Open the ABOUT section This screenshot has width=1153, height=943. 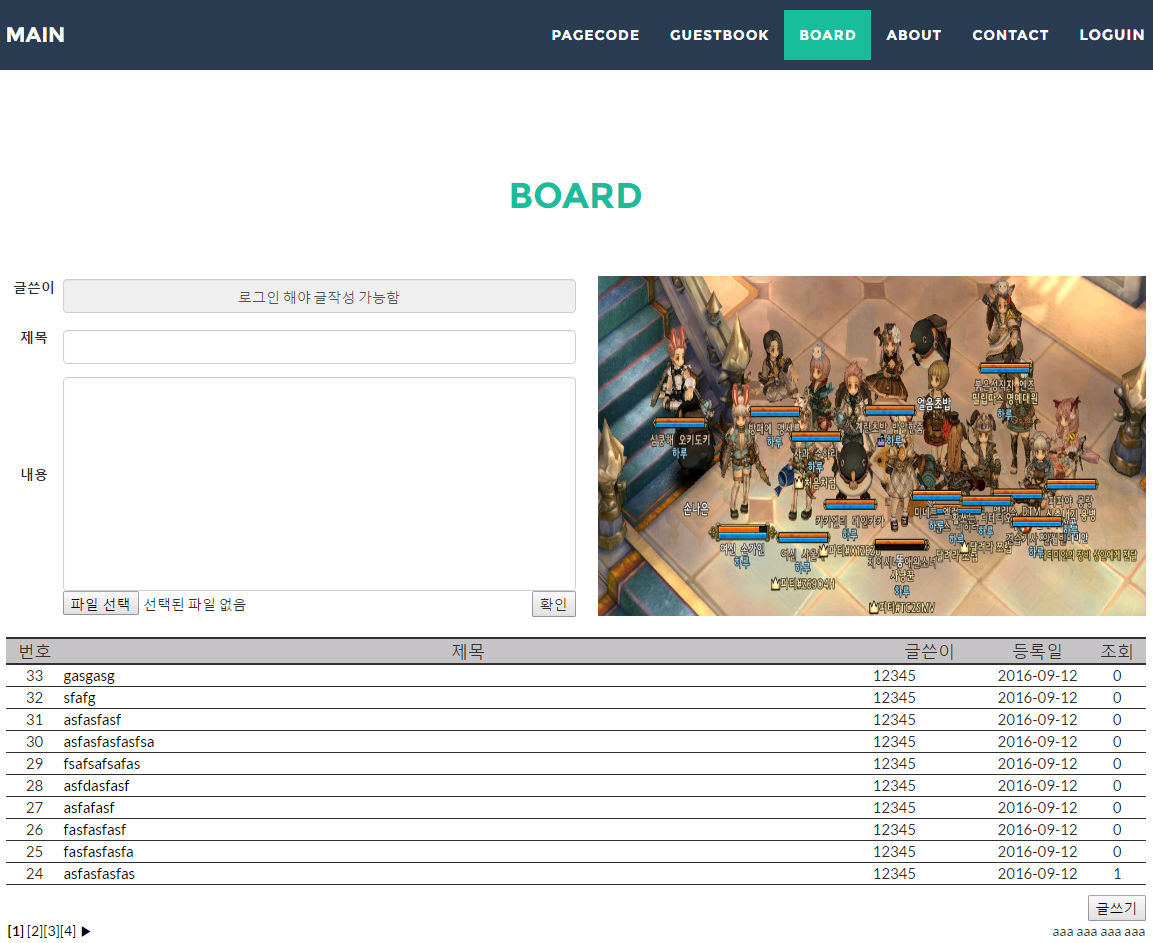coord(914,35)
